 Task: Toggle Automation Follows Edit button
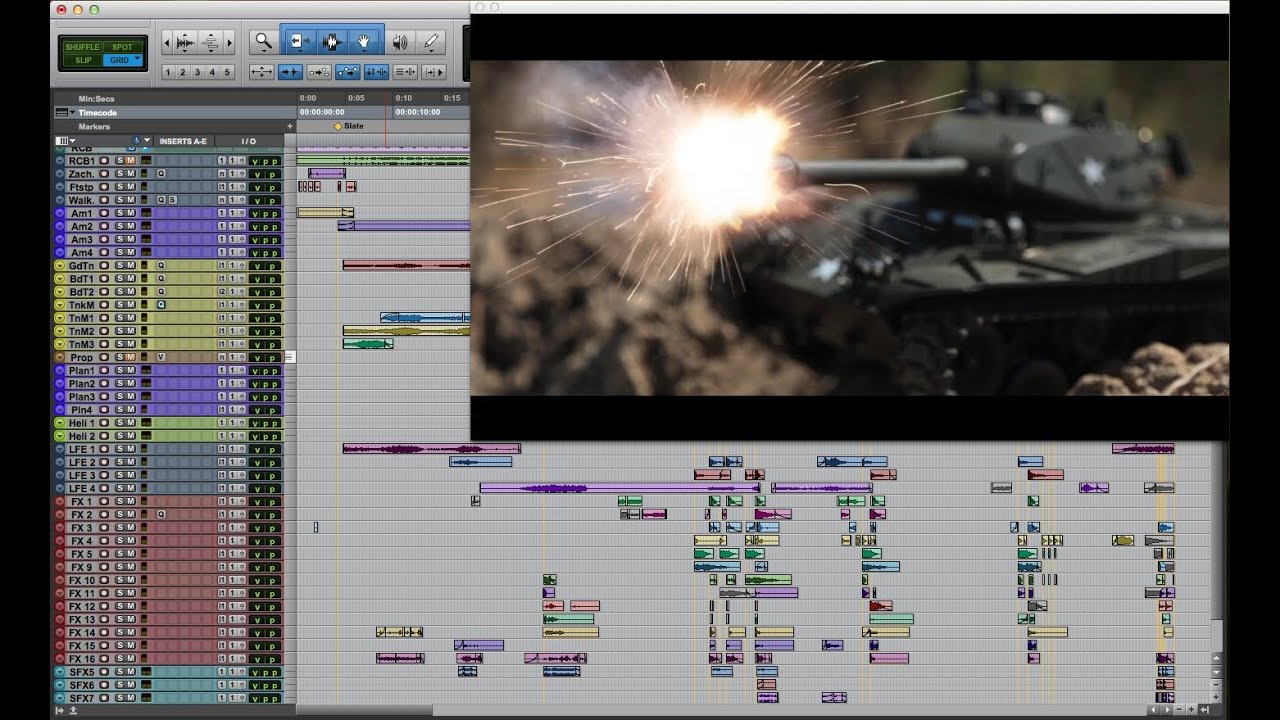point(348,72)
